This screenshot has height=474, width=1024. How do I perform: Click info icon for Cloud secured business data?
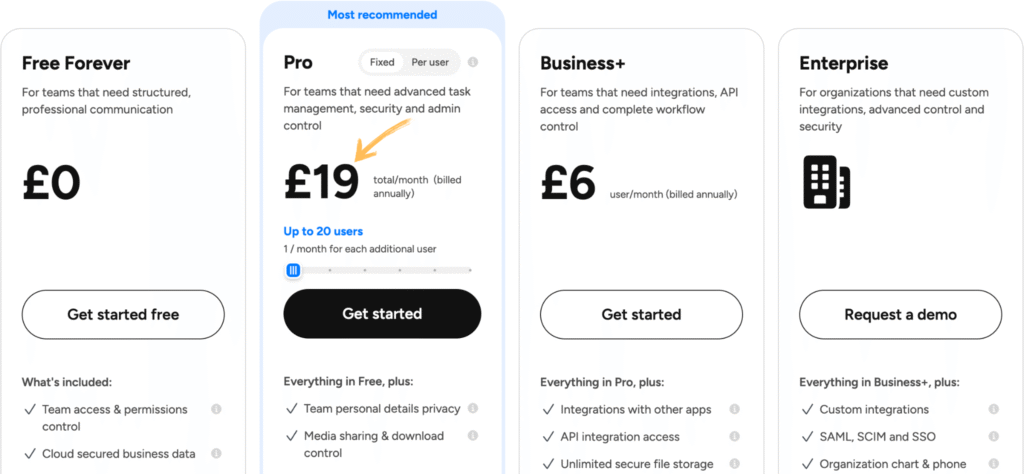(216, 453)
